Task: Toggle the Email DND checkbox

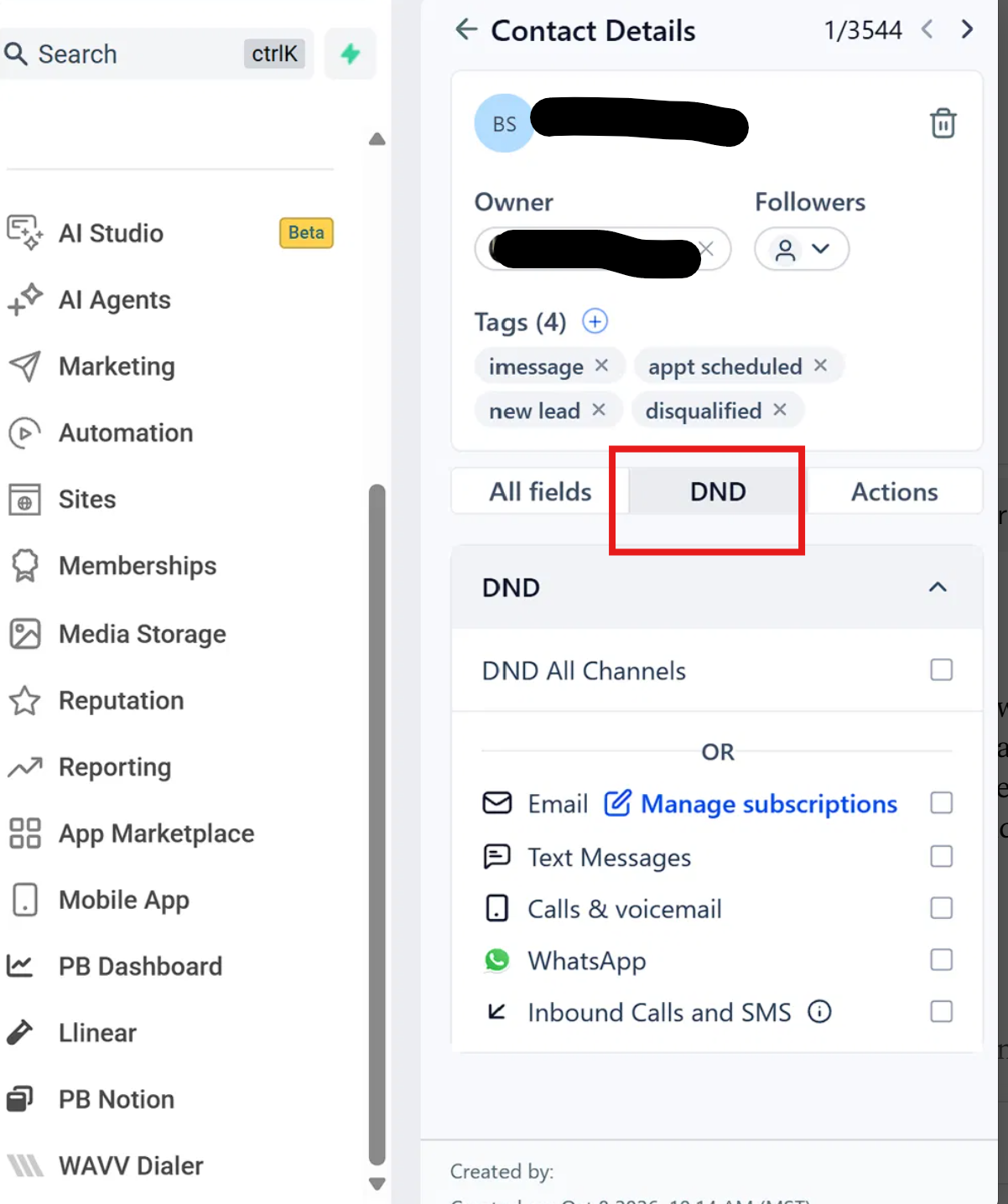Action: [x=941, y=803]
